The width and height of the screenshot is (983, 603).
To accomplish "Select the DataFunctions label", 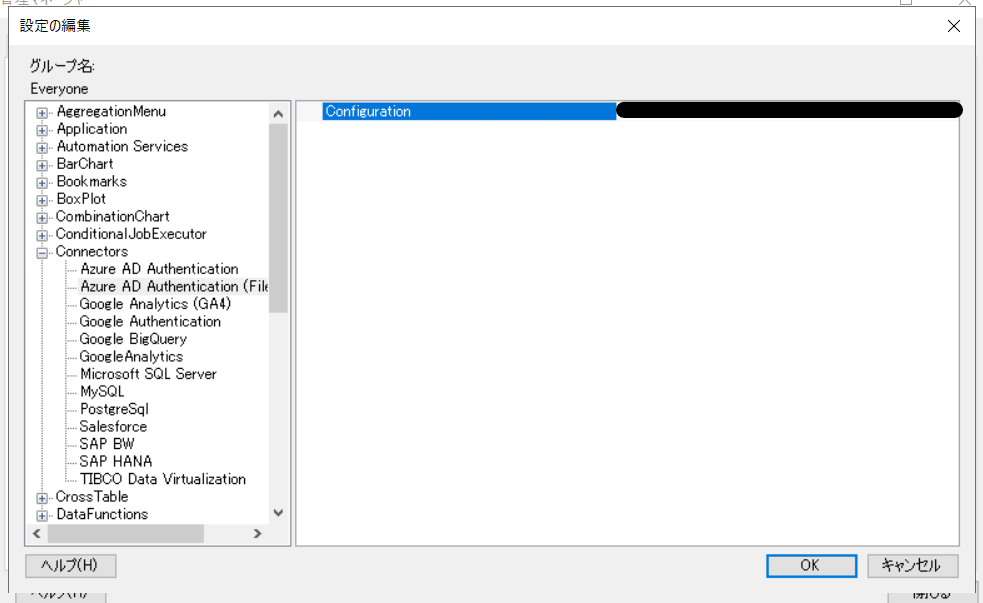I will tap(102, 515).
